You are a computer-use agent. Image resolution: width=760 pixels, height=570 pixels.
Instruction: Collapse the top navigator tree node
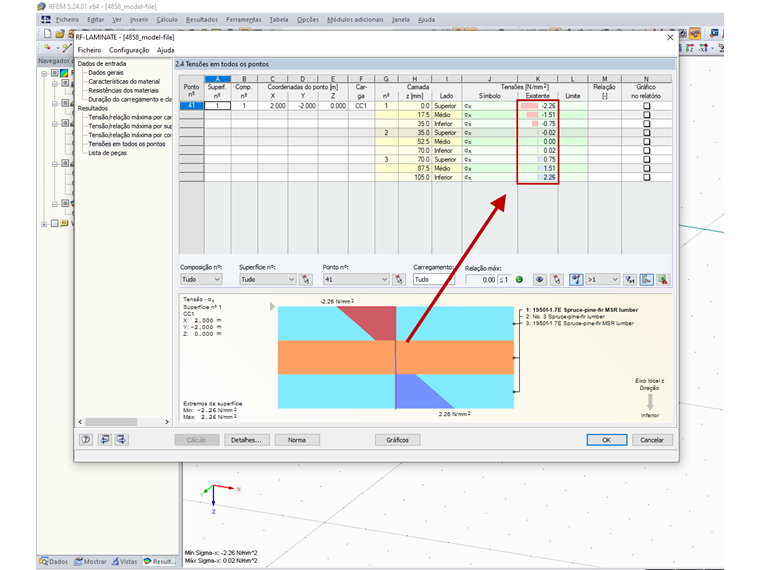point(45,73)
